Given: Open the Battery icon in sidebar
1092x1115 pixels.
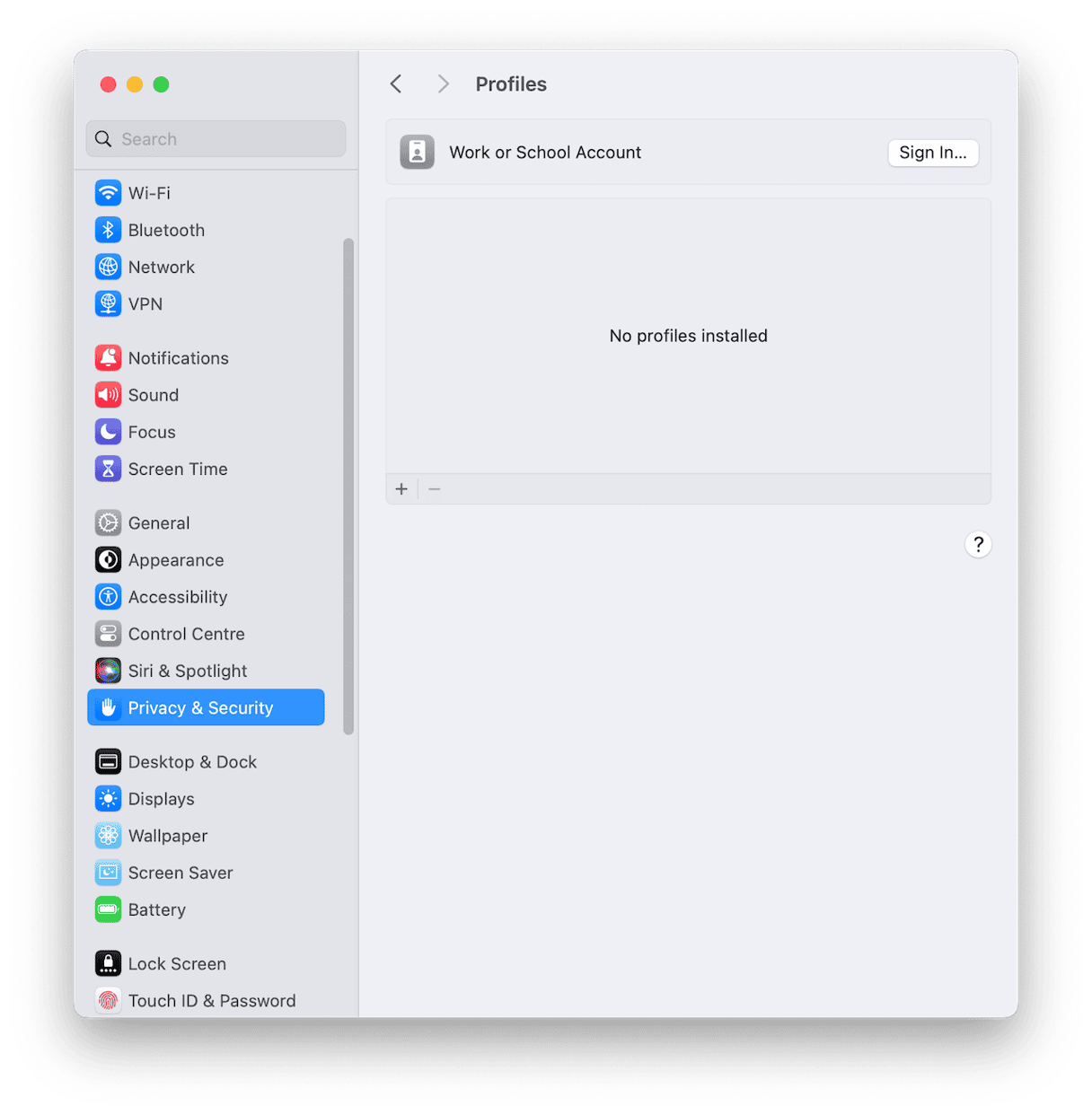Looking at the screenshot, I should (x=108, y=909).
